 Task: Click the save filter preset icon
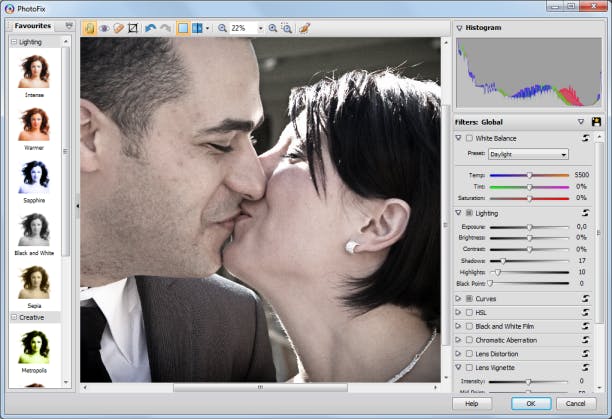click(x=596, y=122)
